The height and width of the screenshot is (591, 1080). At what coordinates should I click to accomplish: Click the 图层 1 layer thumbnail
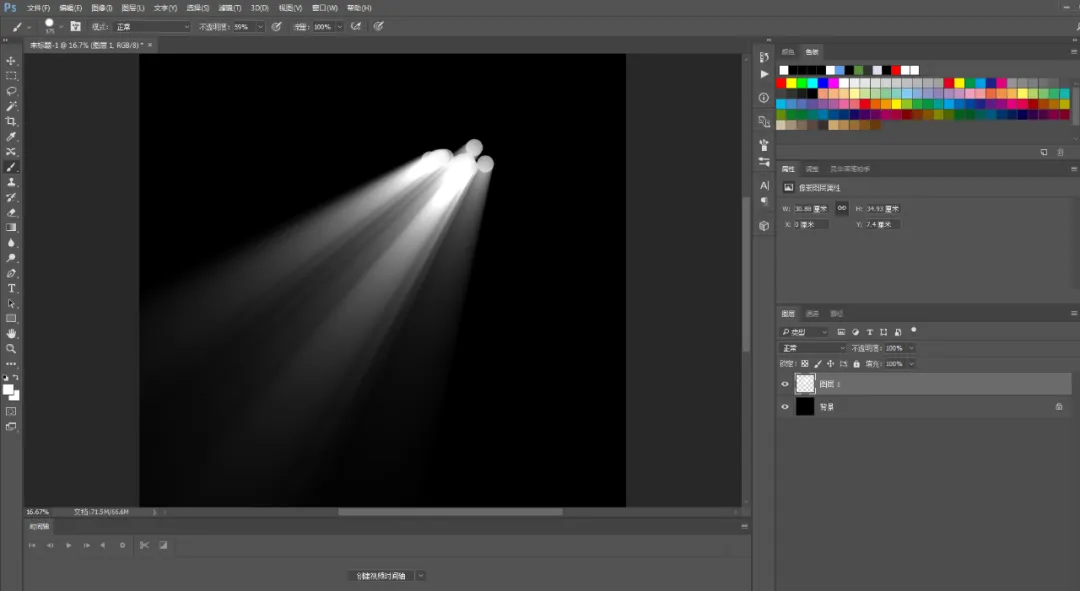[805, 384]
